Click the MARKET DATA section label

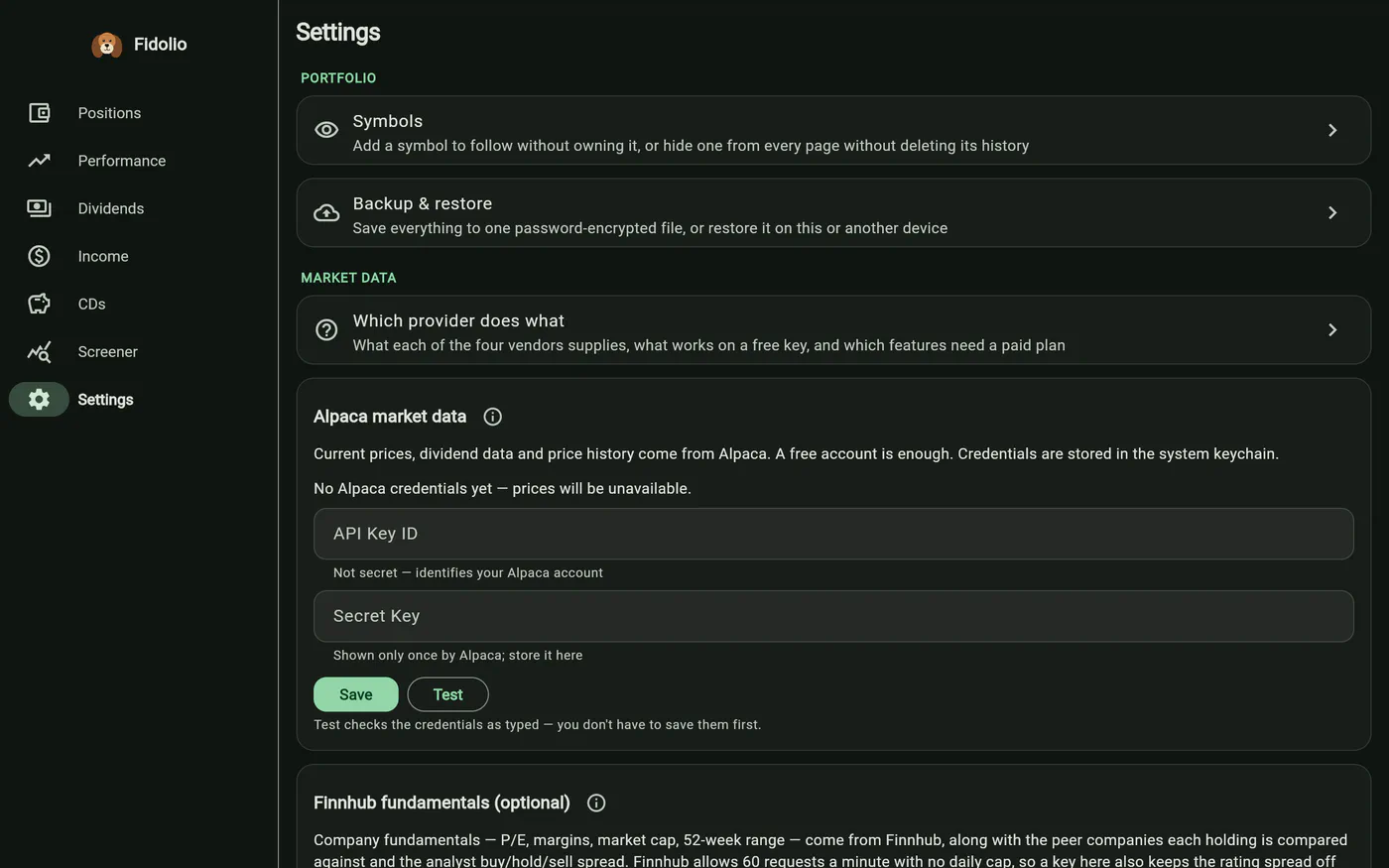(x=348, y=278)
